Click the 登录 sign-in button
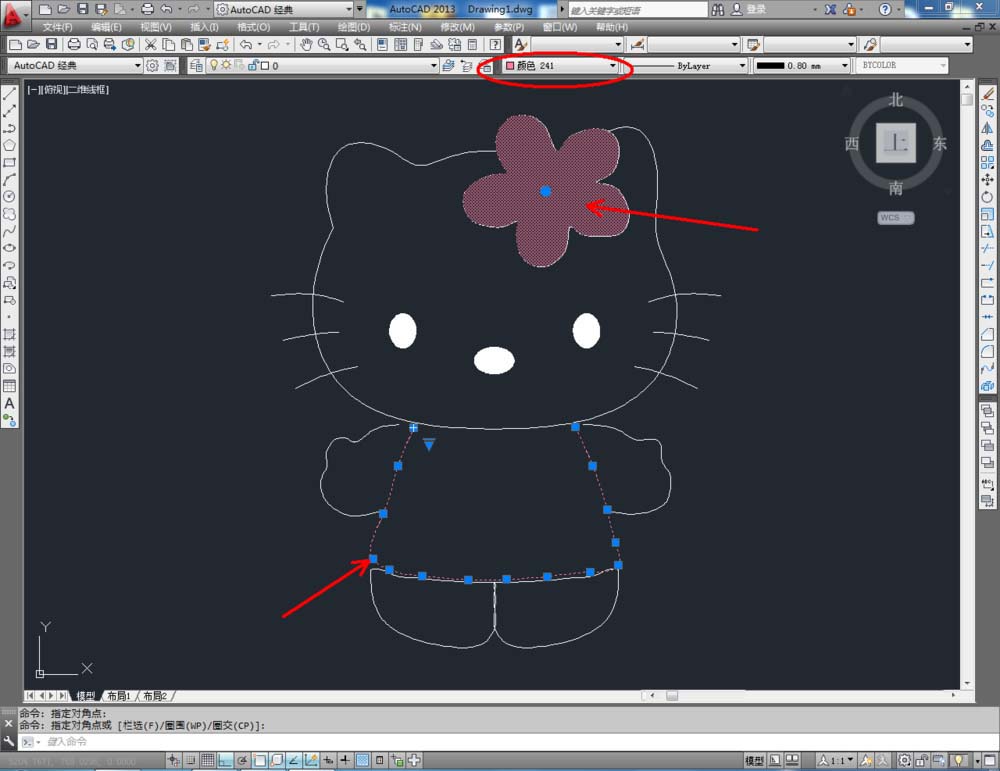1000x771 pixels. (x=756, y=9)
